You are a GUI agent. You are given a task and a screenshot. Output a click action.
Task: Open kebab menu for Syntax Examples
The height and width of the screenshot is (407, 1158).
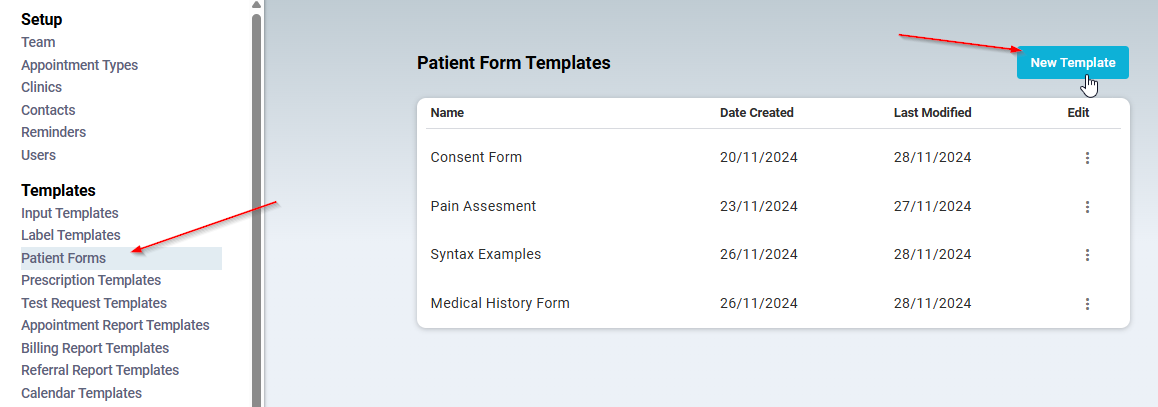click(x=1087, y=255)
